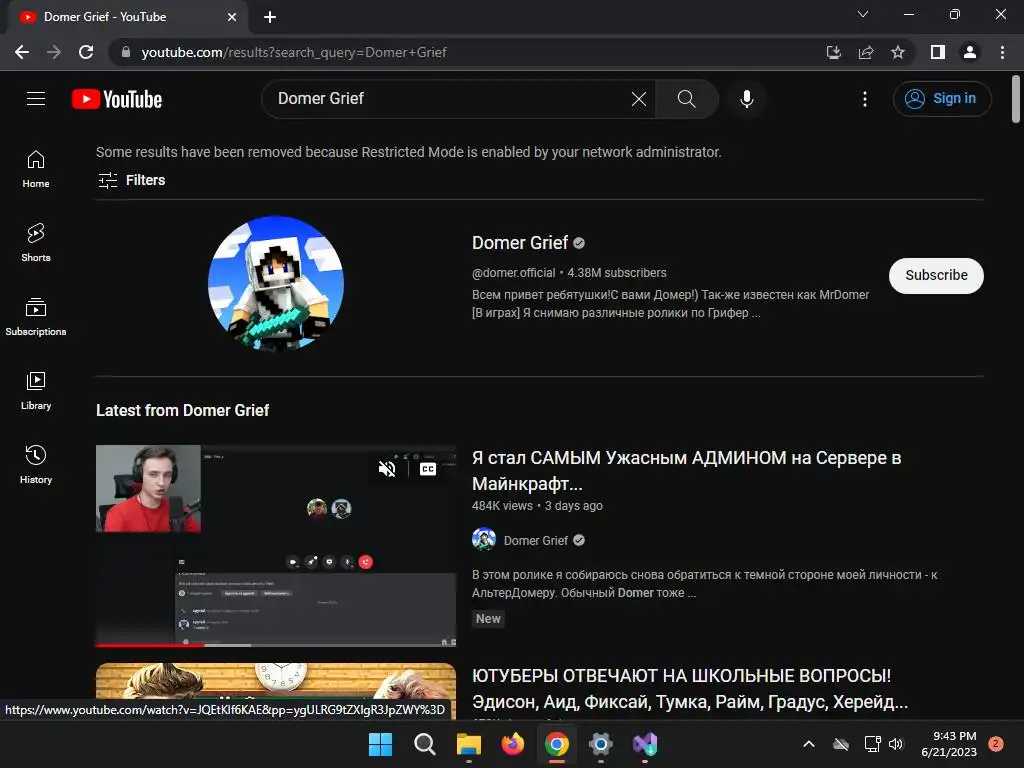Open video titled Я стал САМЫМ Ужасным АДМИНОМ
The width and height of the screenshot is (1024, 768).
pyautogui.click(x=686, y=470)
